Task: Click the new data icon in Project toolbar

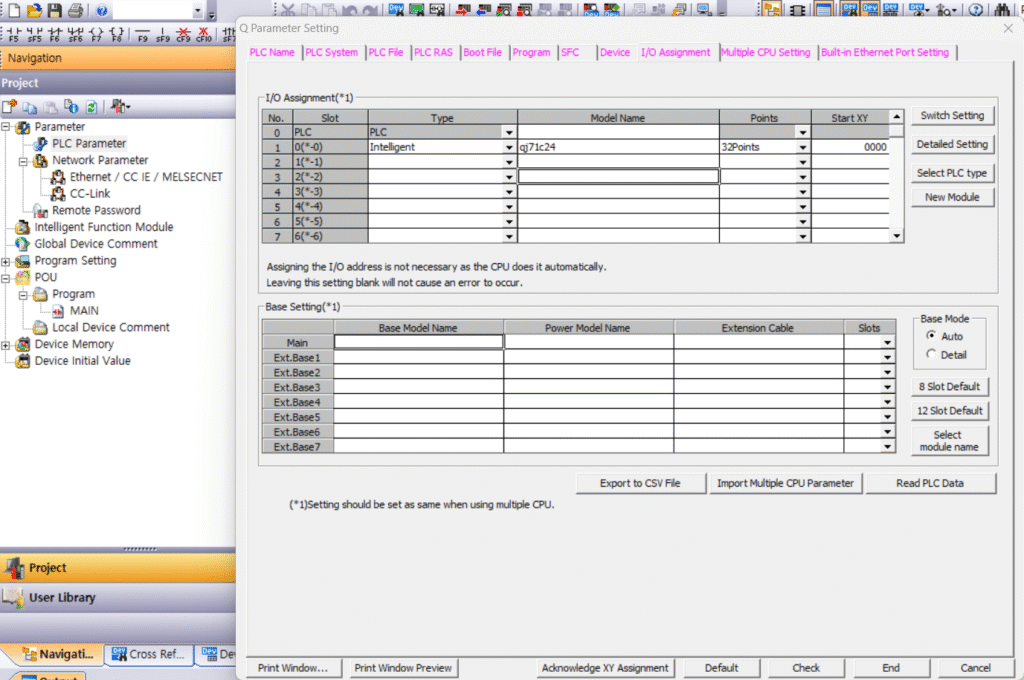Action: coord(9,106)
